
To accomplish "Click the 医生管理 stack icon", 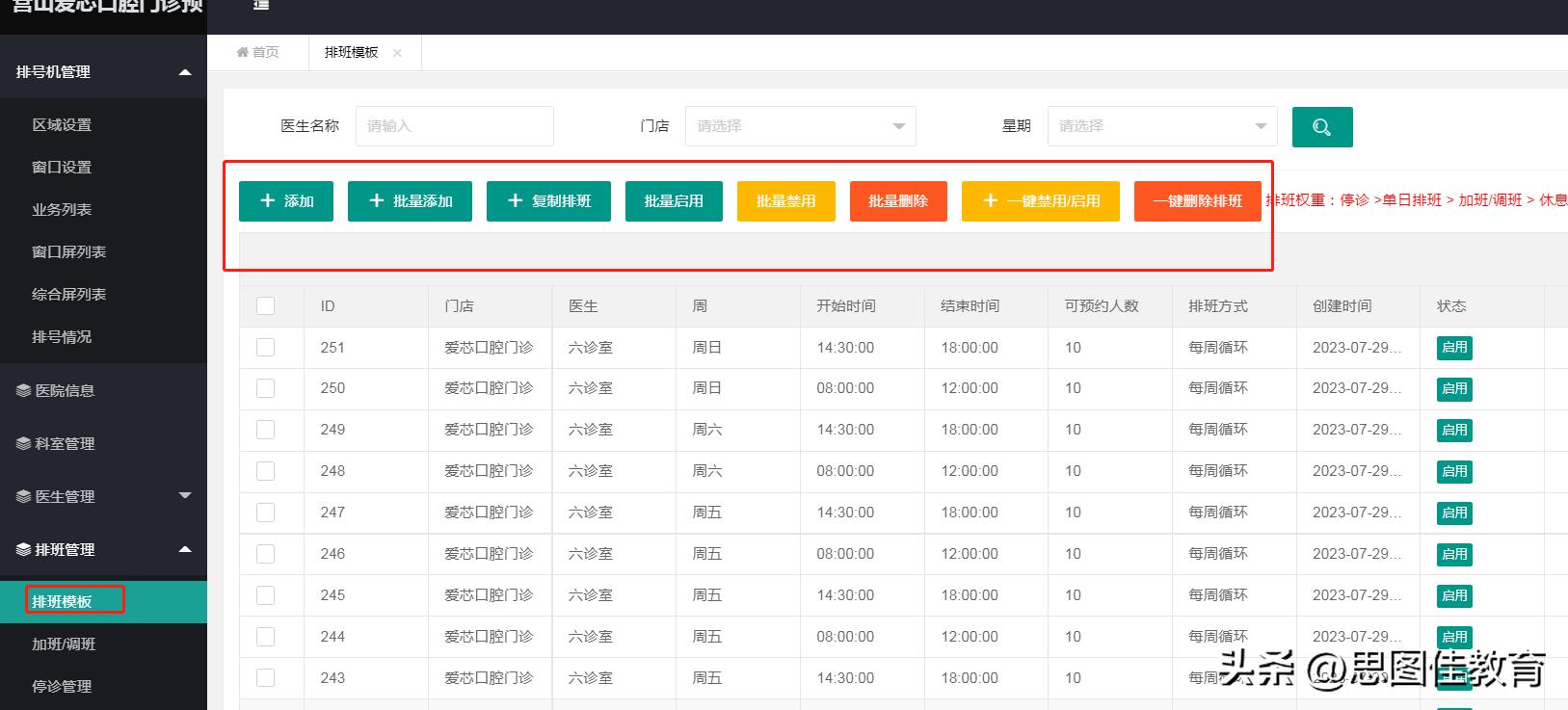I will coord(24,496).
